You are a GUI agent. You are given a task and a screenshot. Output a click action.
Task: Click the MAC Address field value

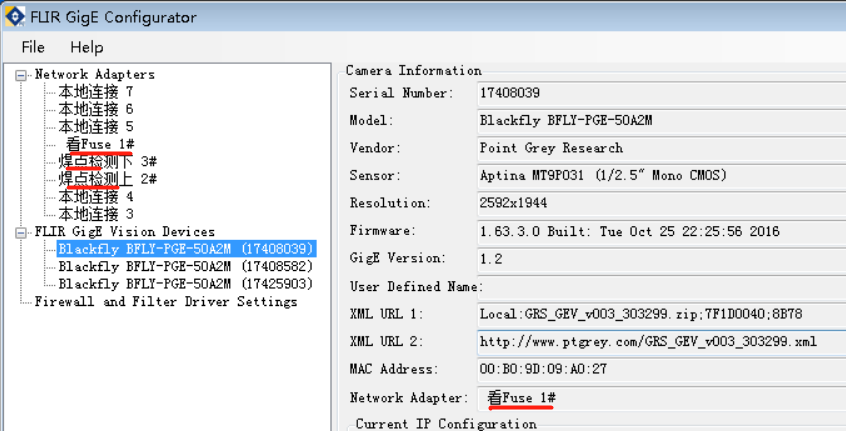[x=661, y=370]
